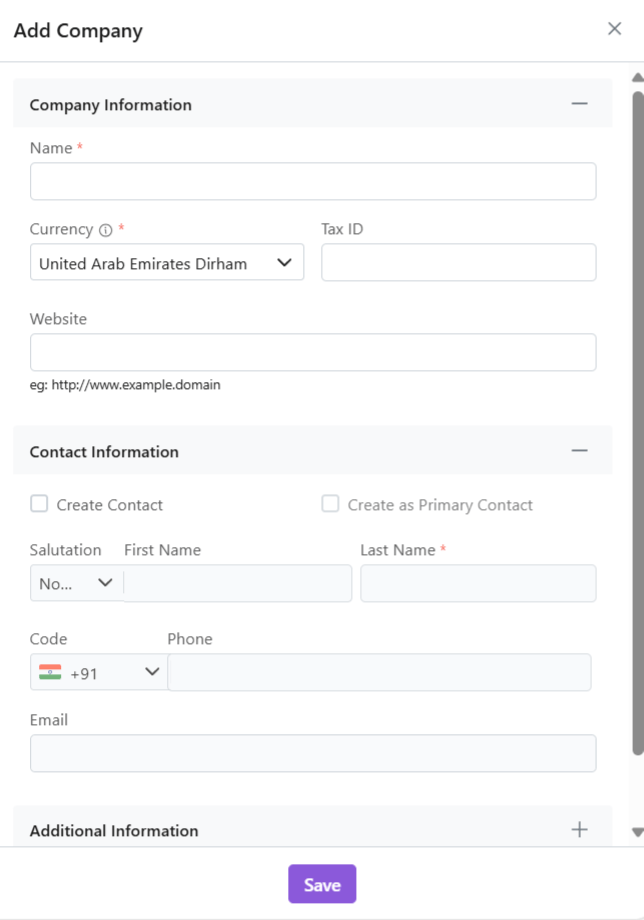Click the India flag icon

tap(50, 673)
